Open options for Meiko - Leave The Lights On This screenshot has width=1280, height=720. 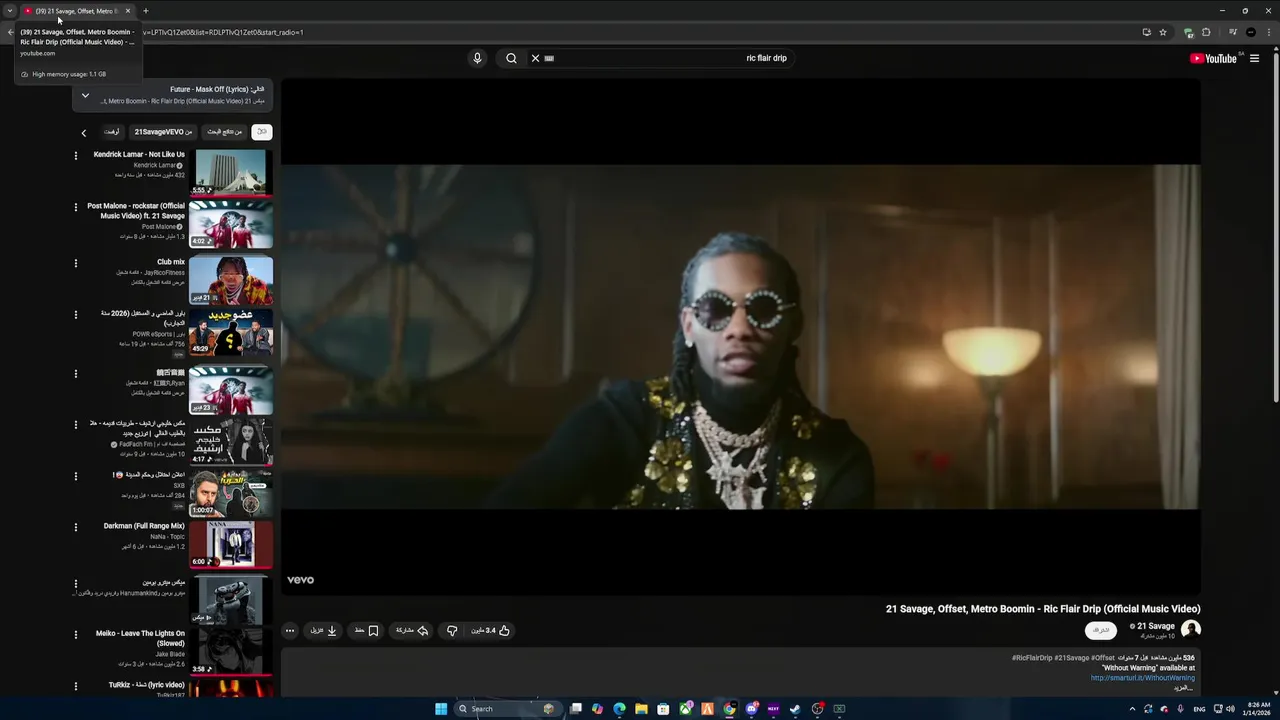click(75, 634)
